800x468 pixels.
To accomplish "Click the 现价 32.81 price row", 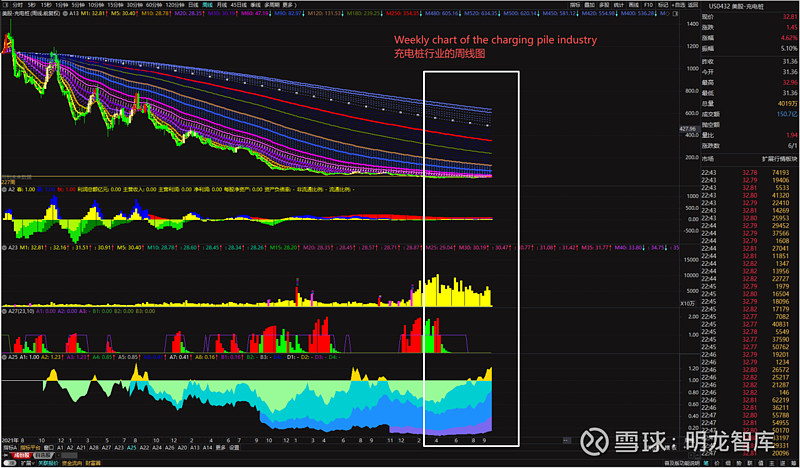I will [x=749, y=16].
